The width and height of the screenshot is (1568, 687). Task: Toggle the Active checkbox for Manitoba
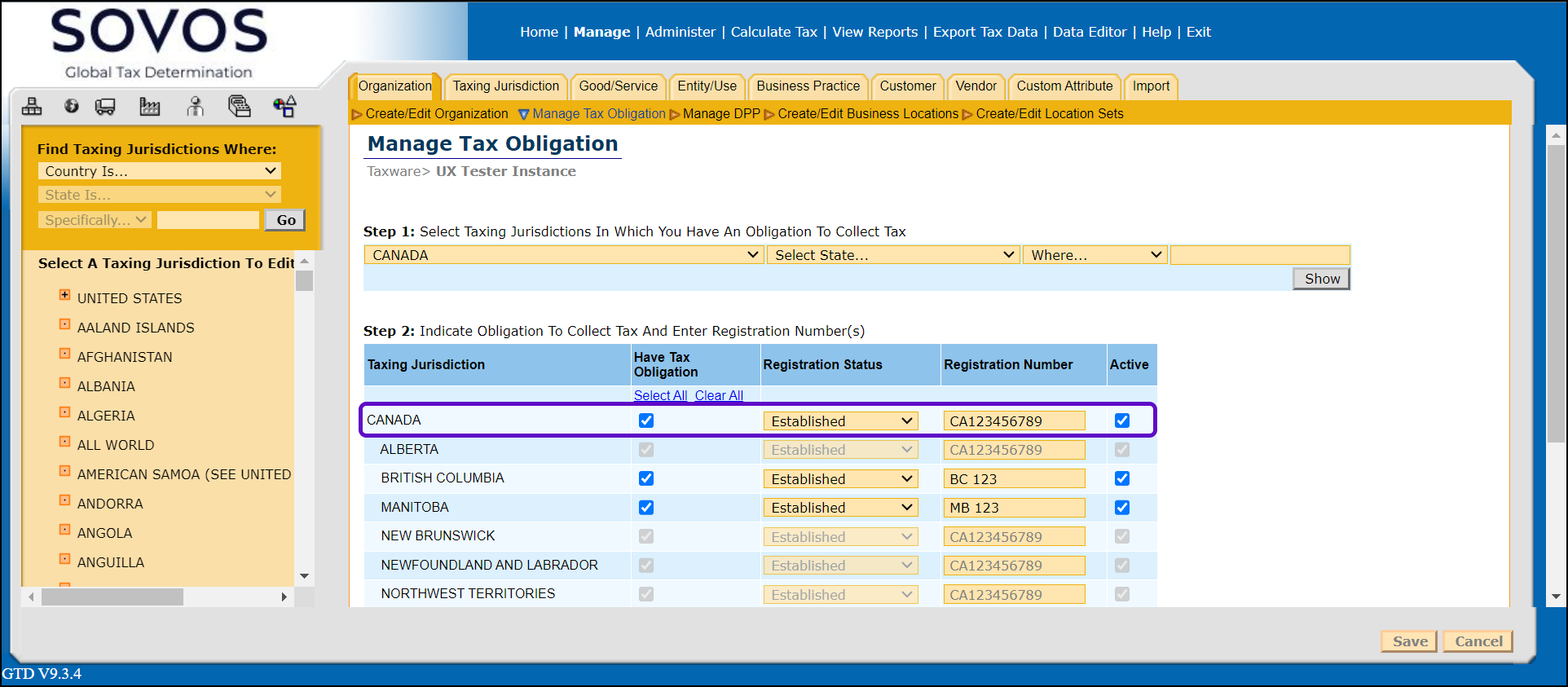pyautogui.click(x=1122, y=508)
